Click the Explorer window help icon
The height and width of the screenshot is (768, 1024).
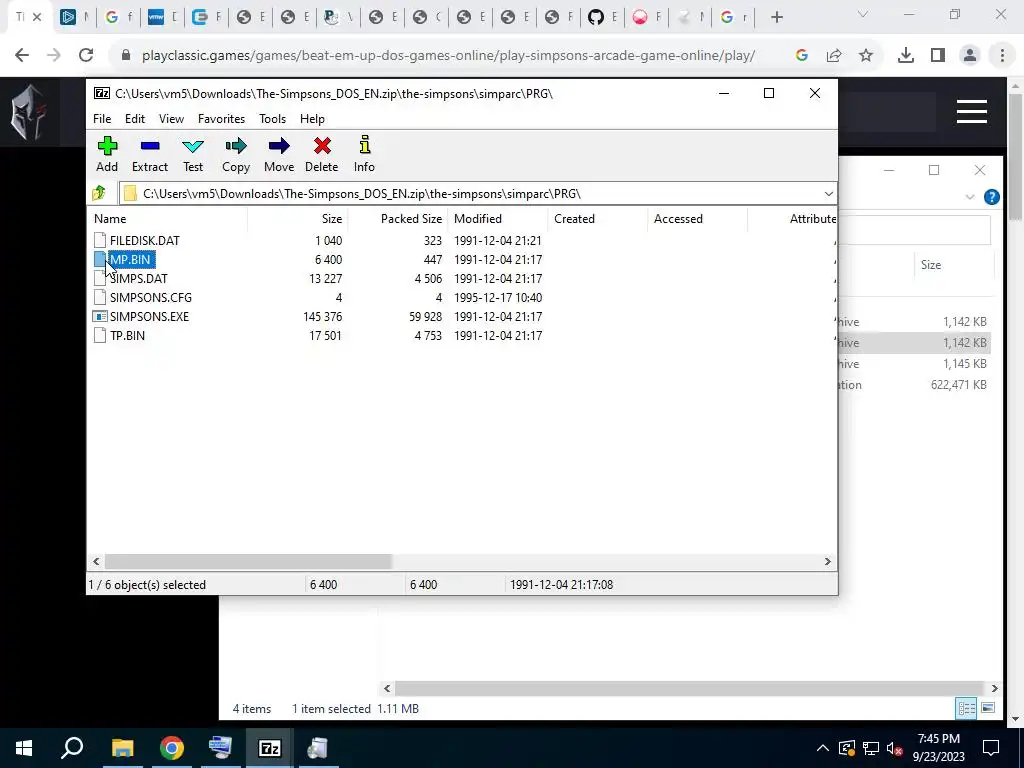pyautogui.click(x=991, y=197)
